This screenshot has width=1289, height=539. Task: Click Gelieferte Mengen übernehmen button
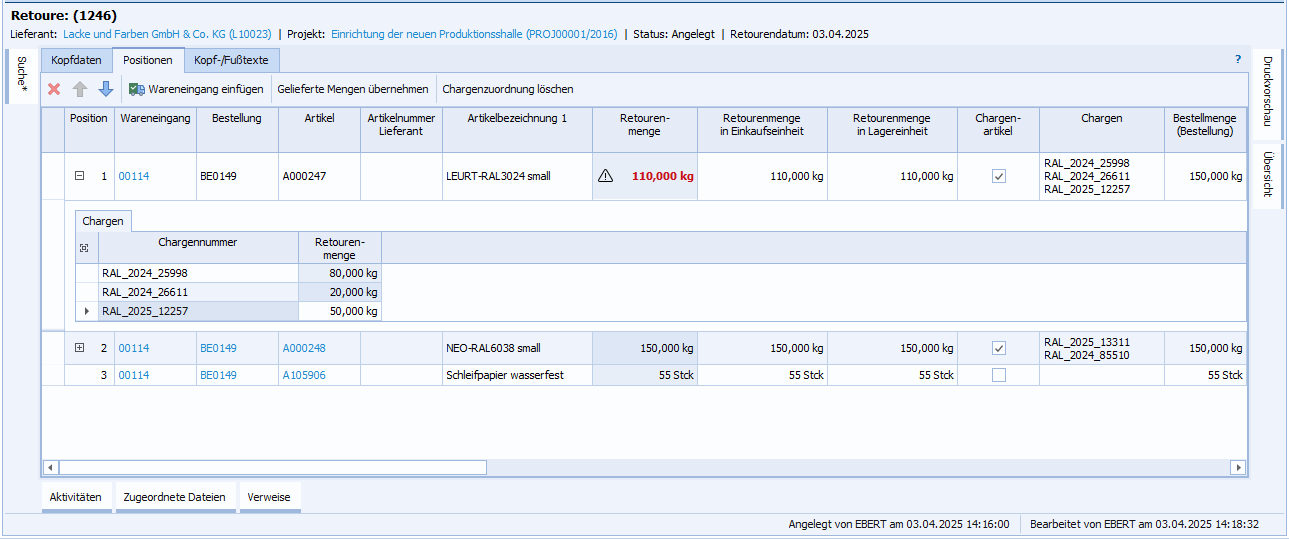(x=352, y=89)
